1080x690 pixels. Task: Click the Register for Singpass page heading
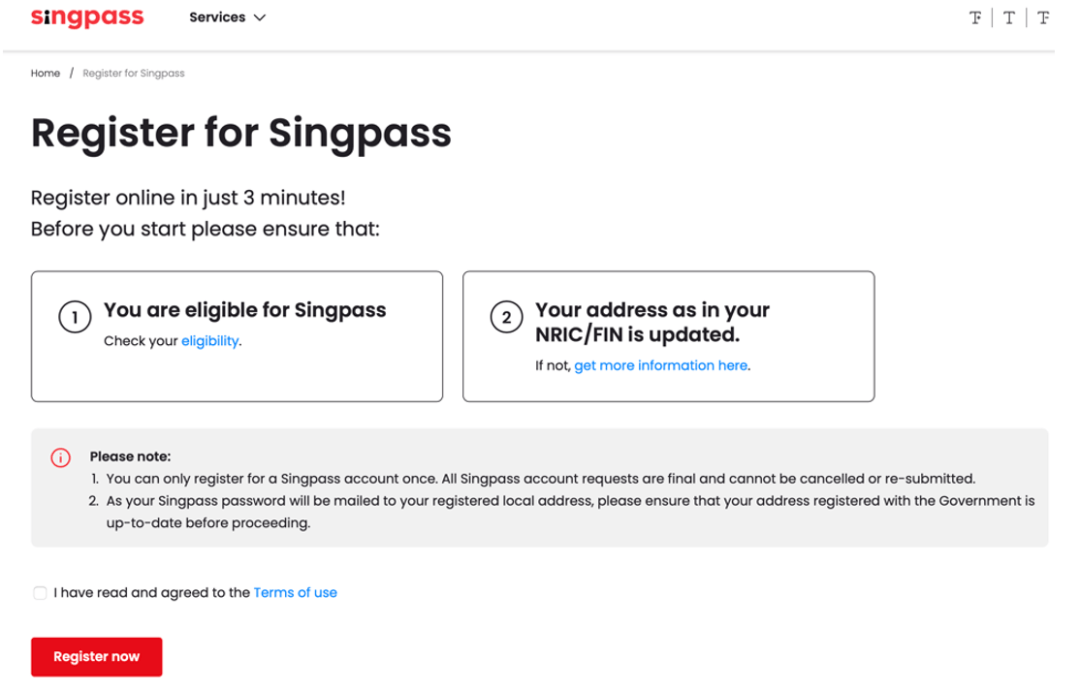coord(241,133)
